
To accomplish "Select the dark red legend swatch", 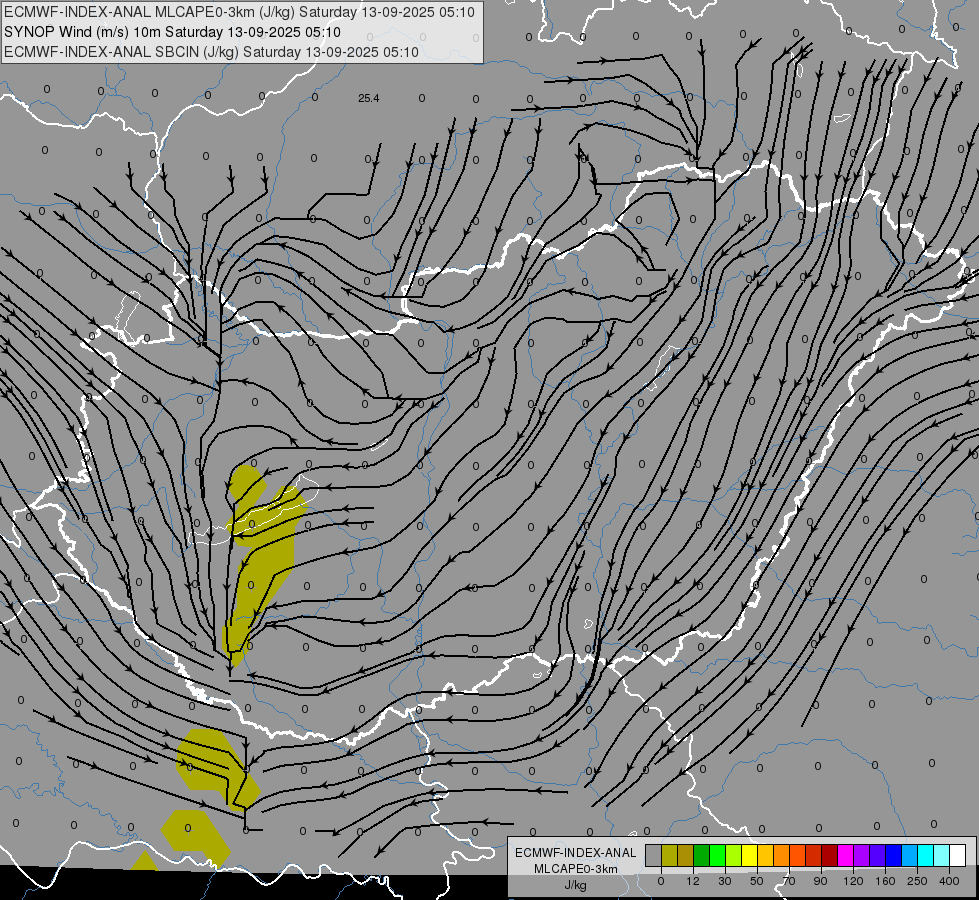I will pos(829,855).
